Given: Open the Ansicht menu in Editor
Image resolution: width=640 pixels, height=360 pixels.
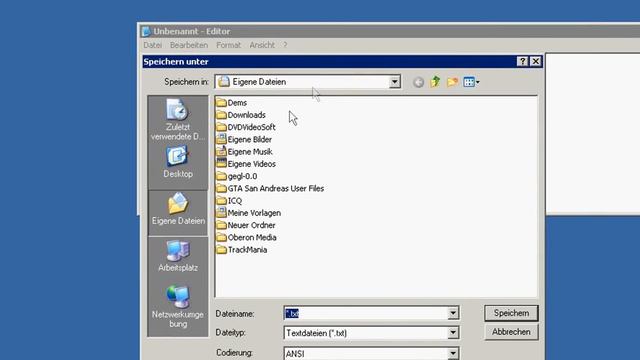Looking at the screenshot, I should click(262, 45).
